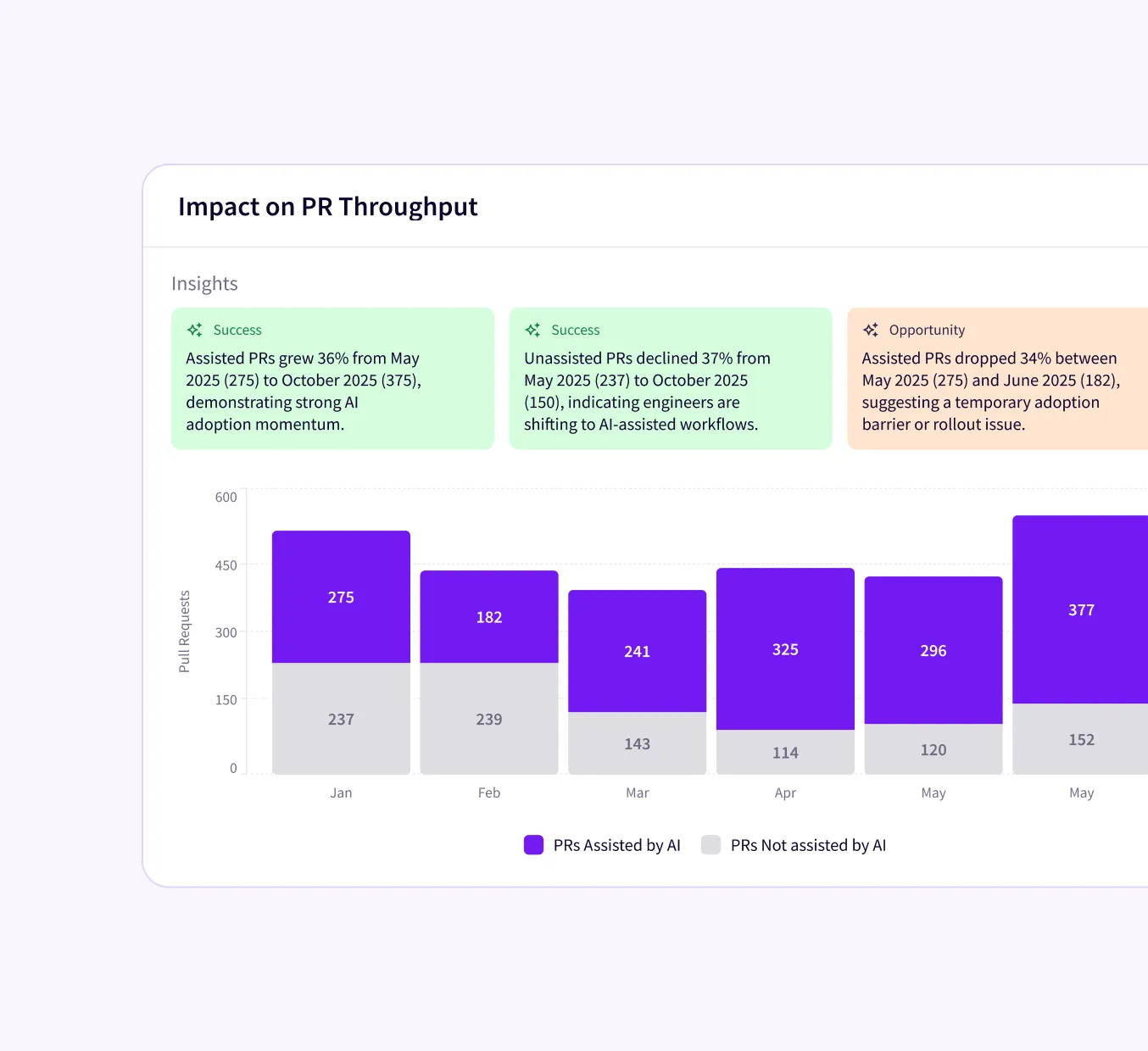Image resolution: width=1148 pixels, height=1051 pixels.
Task: Click the purple PRs Assisted by AI legend swatch
Action: coord(533,845)
